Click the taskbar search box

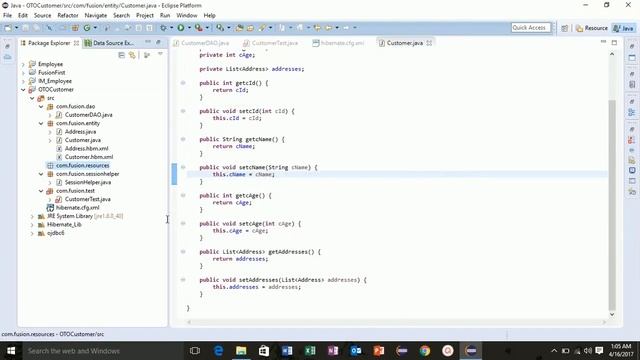[x=103, y=351]
